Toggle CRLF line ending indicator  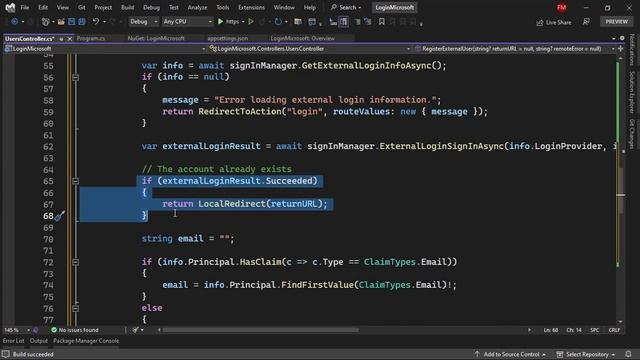tap(614, 330)
